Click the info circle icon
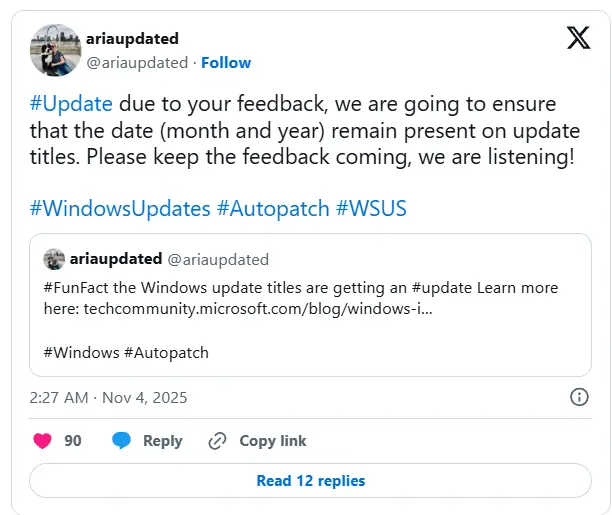This screenshot has width=612, height=515. point(578,397)
